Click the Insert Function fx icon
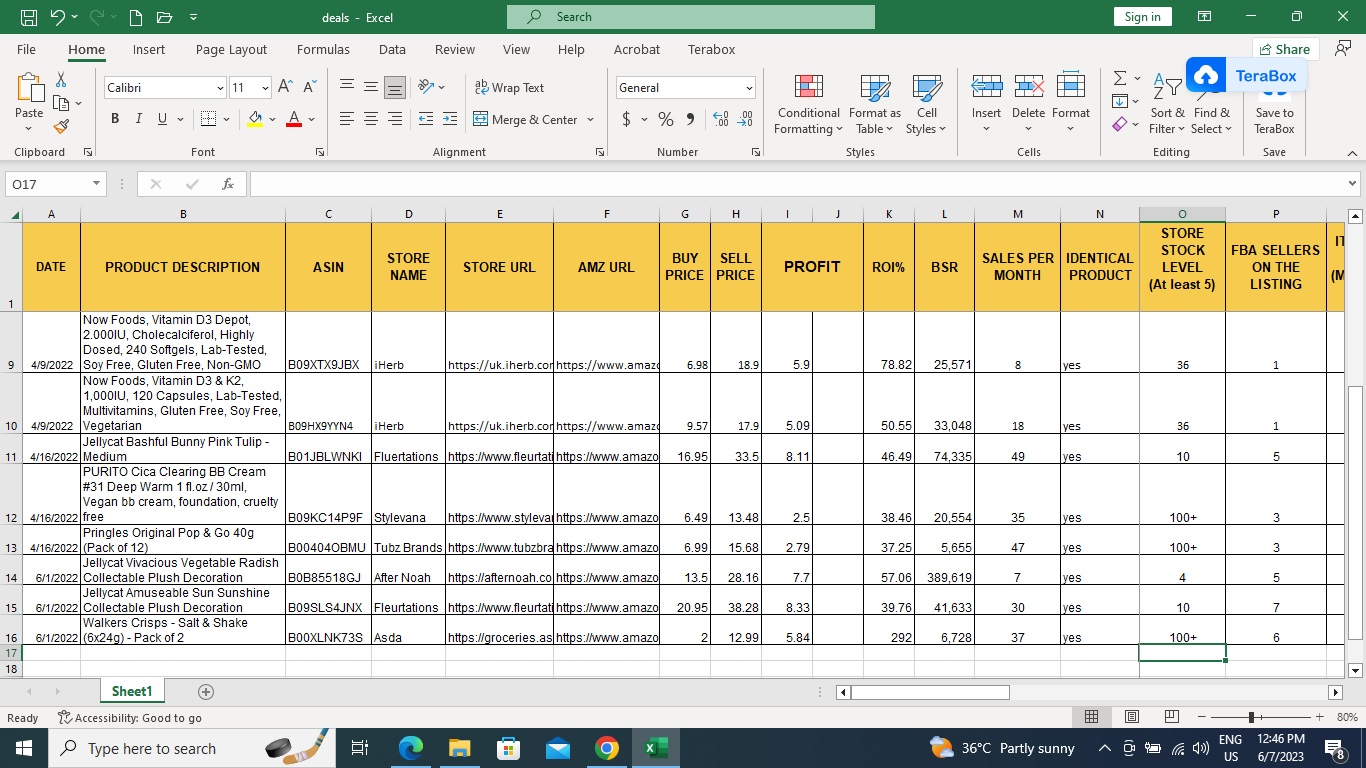Image resolution: width=1366 pixels, height=768 pixels. coord(228,184)
